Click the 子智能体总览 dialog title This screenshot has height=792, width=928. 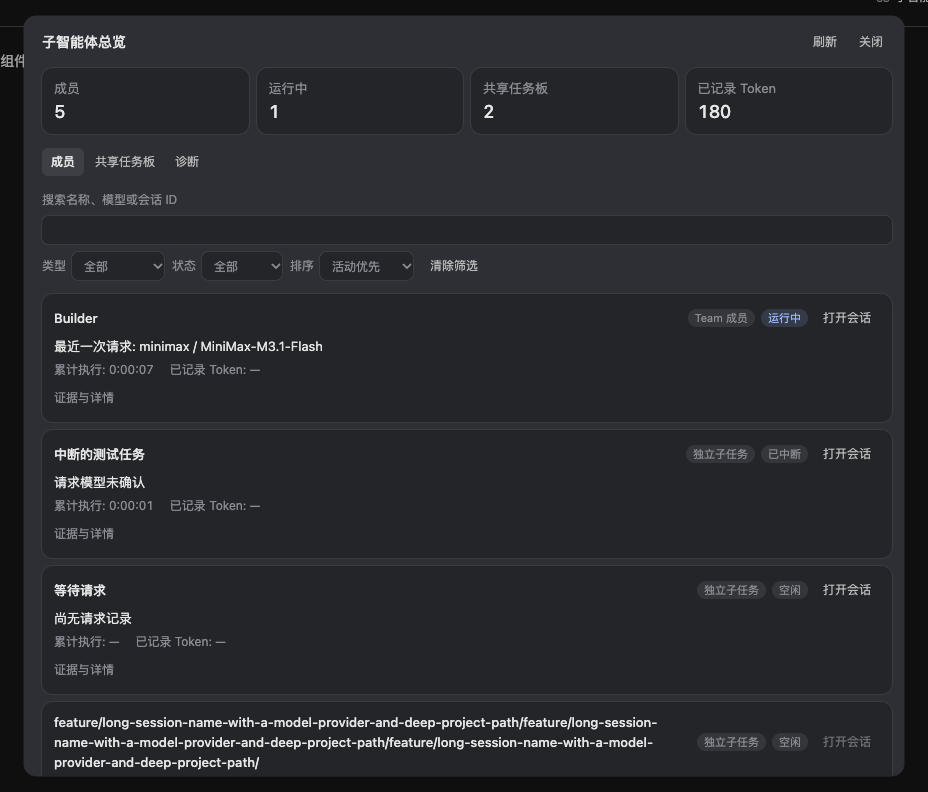click(x=84, y=42)
